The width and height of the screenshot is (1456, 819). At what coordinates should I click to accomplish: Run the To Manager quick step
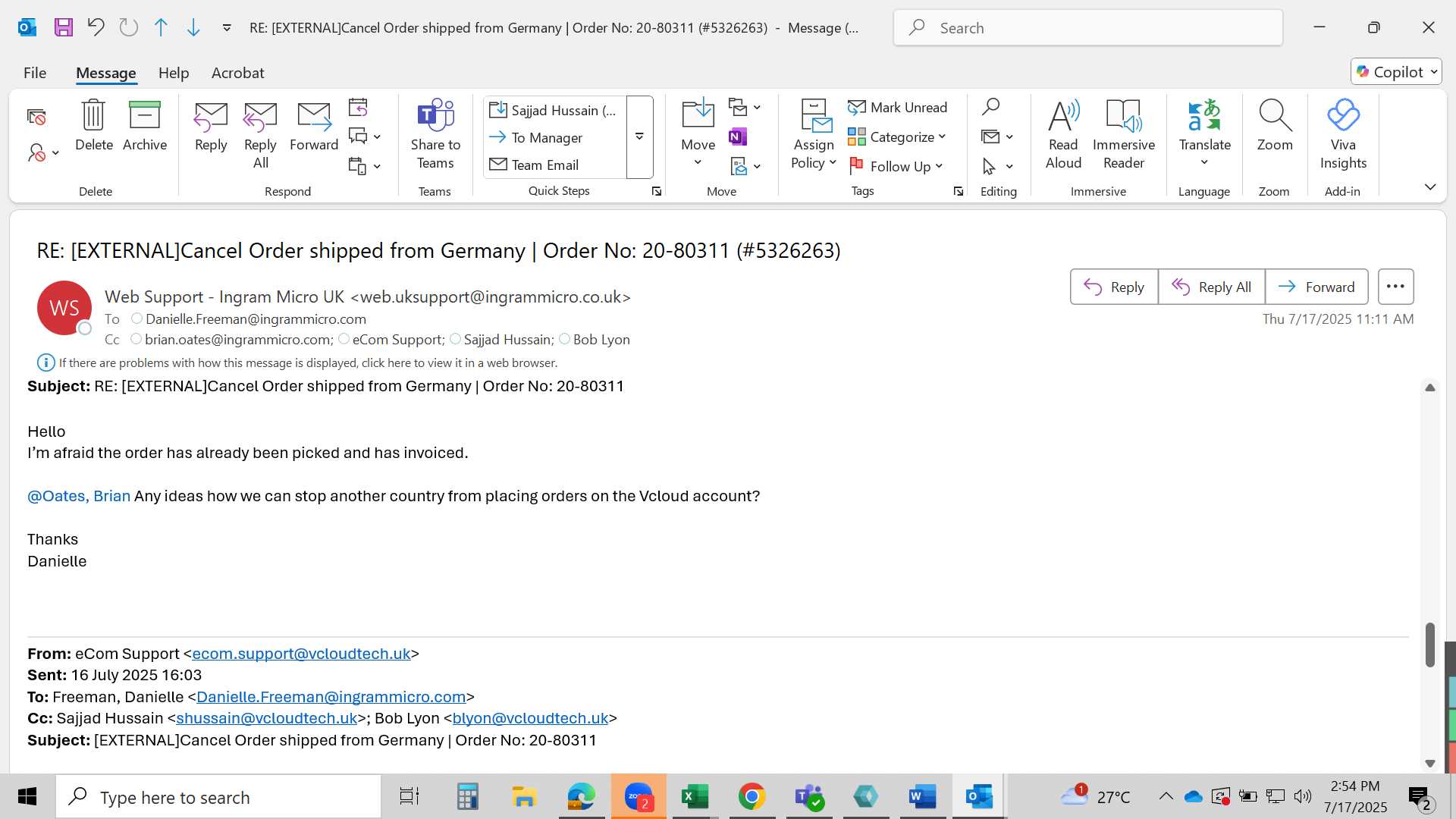point(554,138)
